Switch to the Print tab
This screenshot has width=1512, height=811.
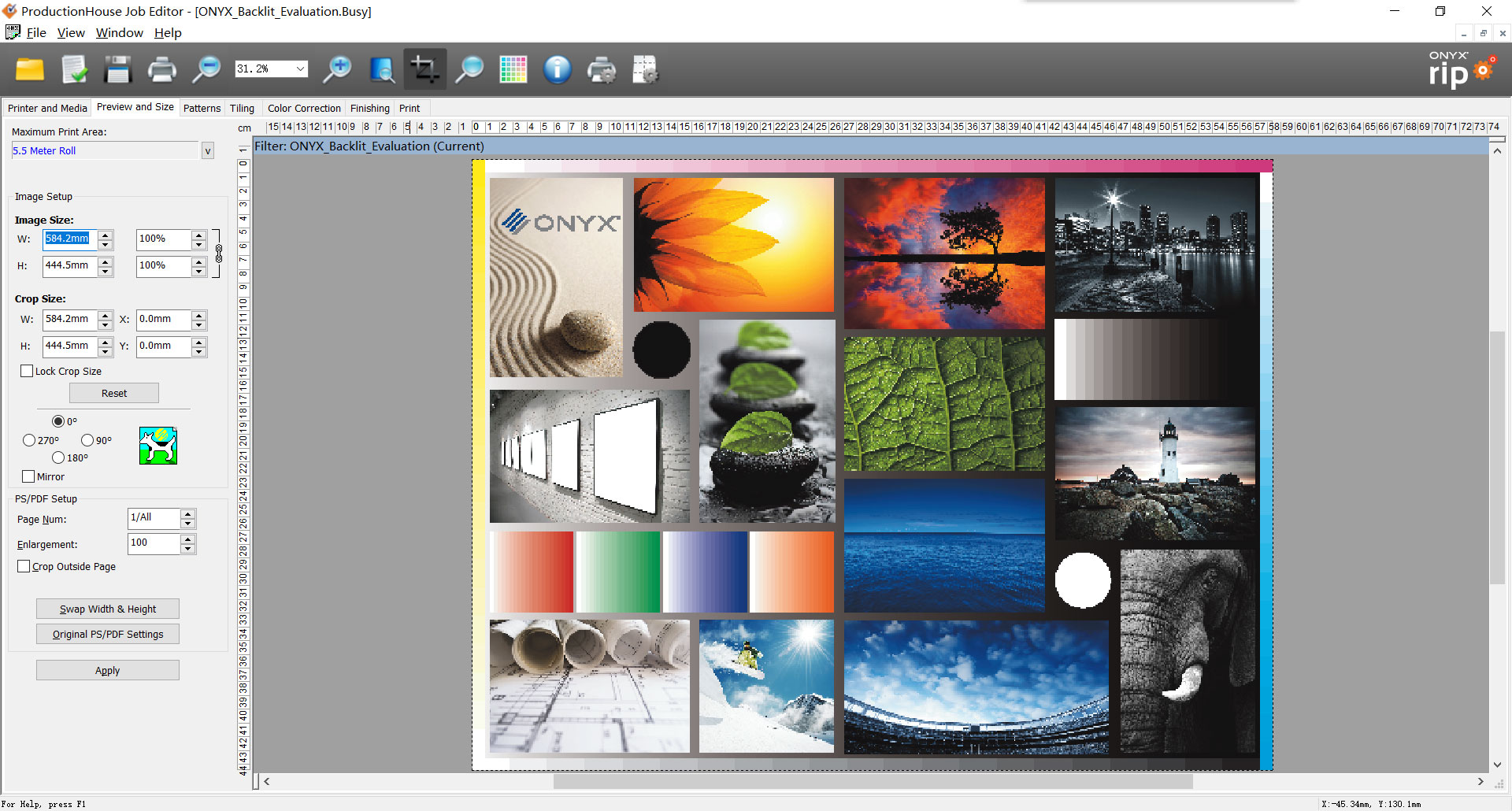pyautogui.click(x=409, y=109)
